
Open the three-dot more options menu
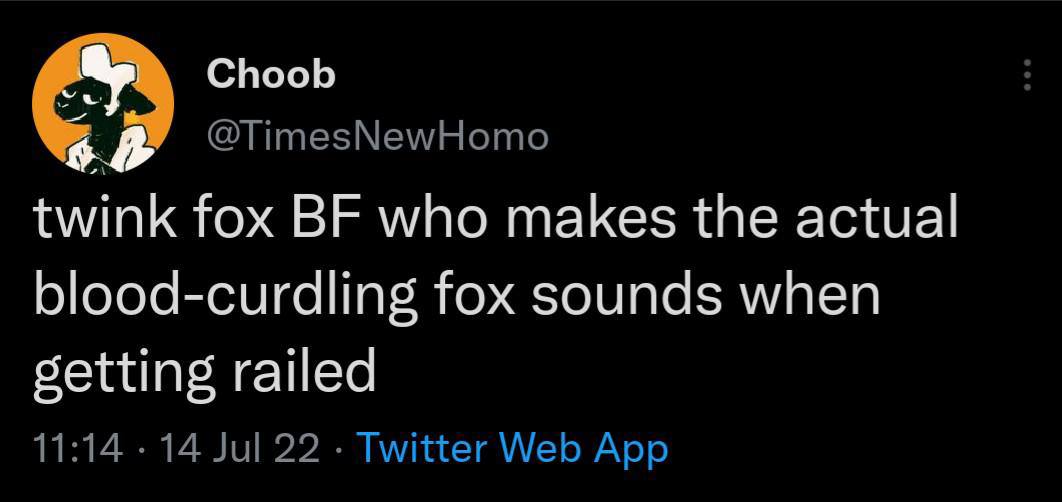(x=1025, y=75)
